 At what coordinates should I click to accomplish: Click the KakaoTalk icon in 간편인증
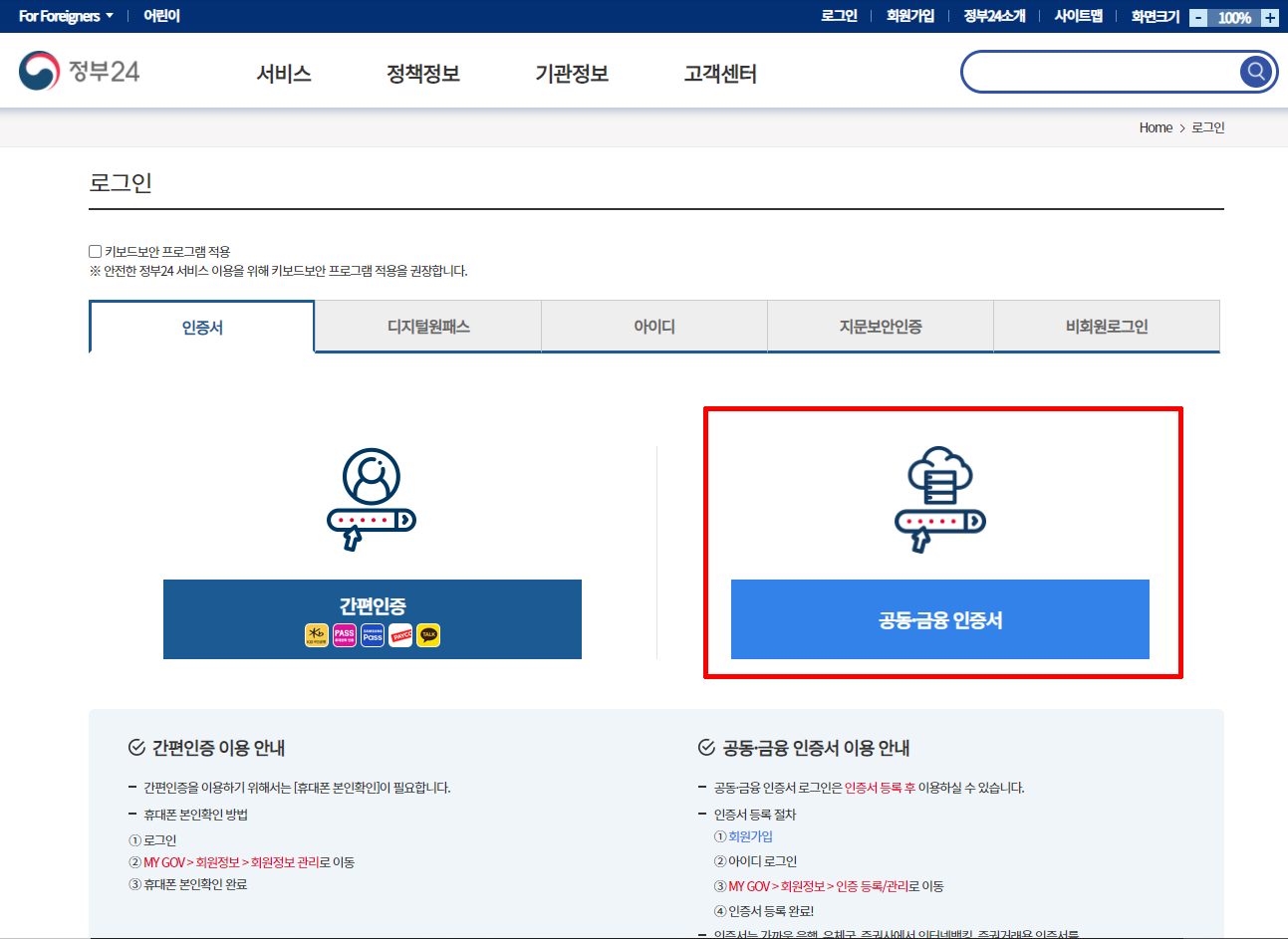[x=428, y=635]
